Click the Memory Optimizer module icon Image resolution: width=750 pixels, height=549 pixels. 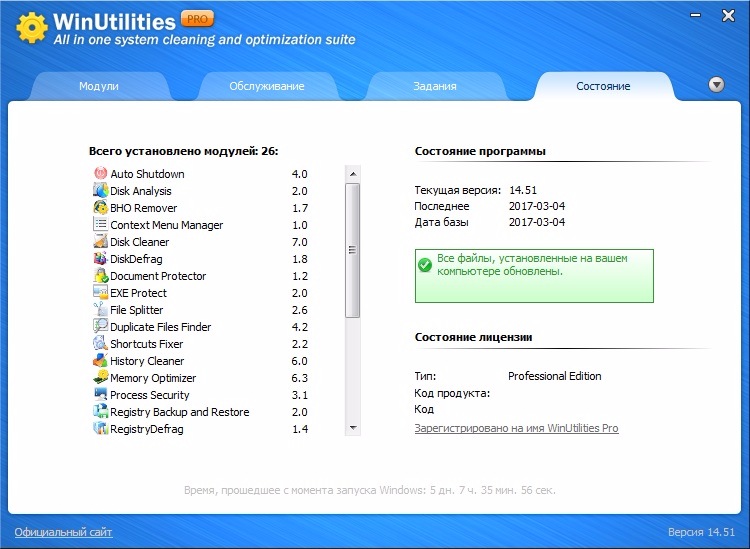point(100,377)
